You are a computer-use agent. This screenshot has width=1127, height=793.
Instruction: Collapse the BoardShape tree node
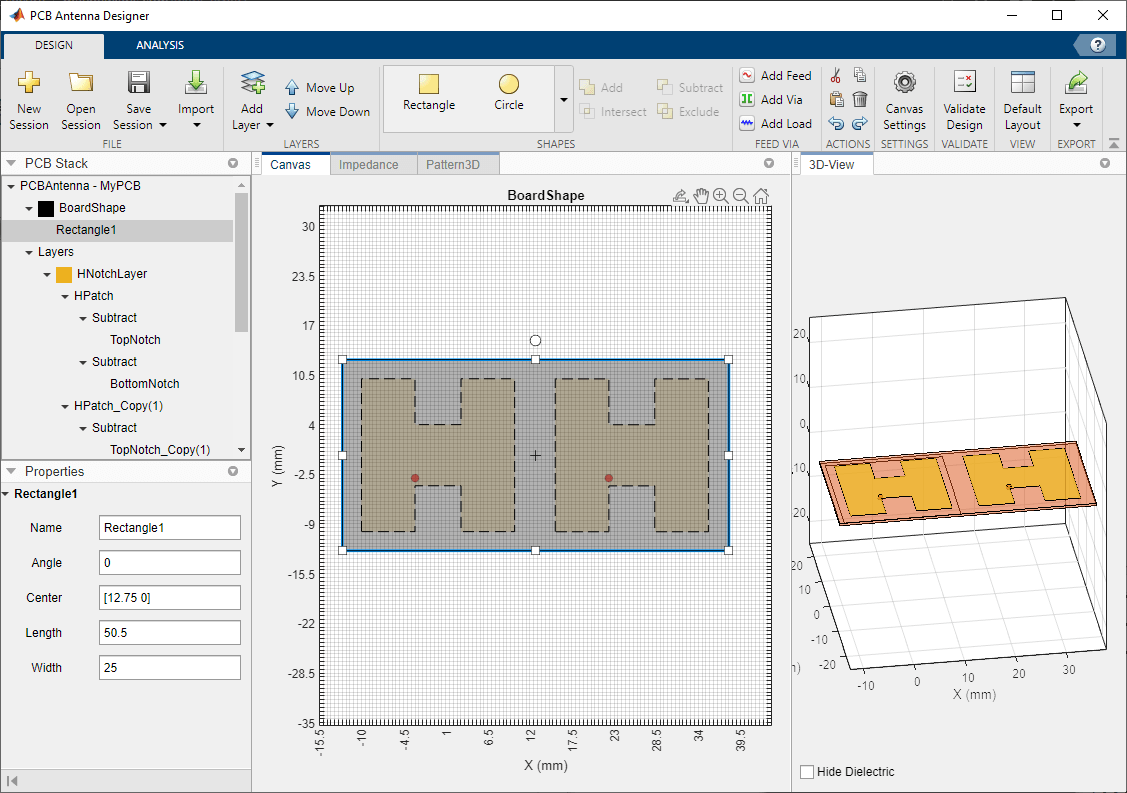pyautogui.click(x=29, y=208)
